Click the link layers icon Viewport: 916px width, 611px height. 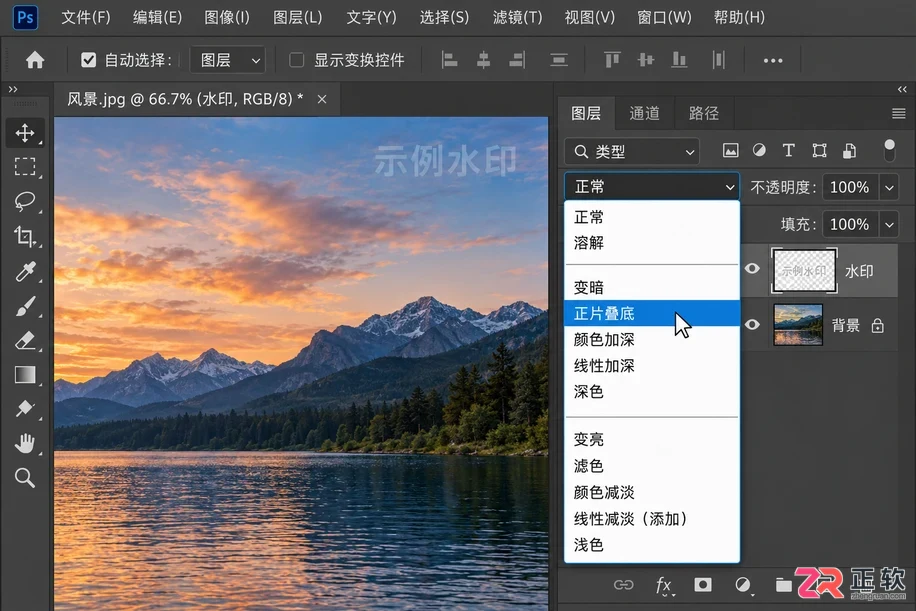623,585
